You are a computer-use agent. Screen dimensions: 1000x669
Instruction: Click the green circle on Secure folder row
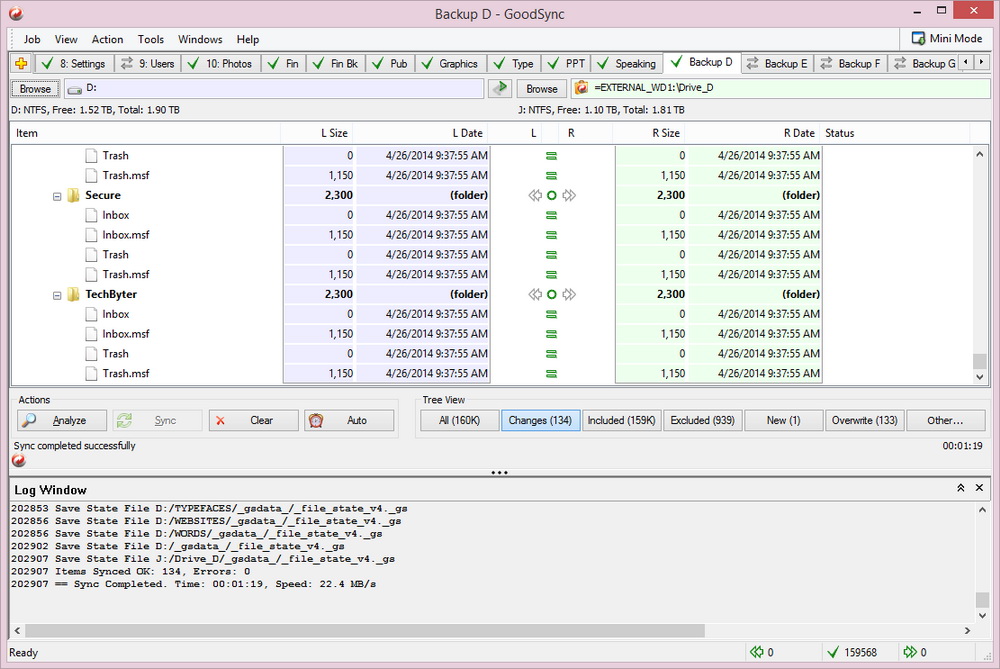click(552, 195)
